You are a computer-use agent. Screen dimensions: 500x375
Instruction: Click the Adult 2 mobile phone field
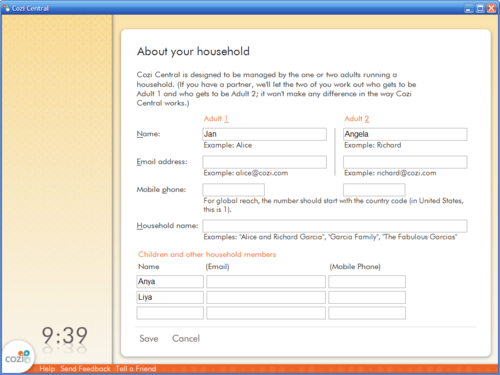(374, 190)
